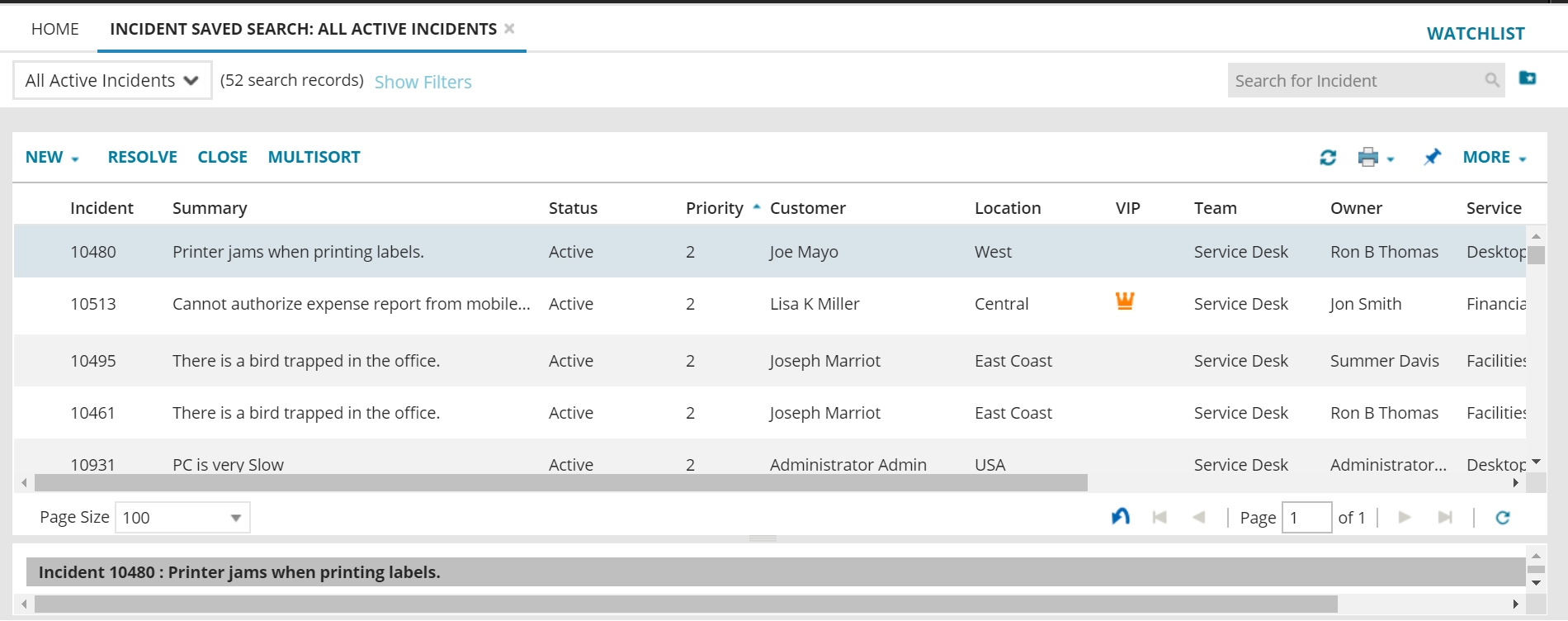This screenshot has height=621, width=1568.
Task: Open the All Active Incidents dropdown
Action: coord(112,80)
